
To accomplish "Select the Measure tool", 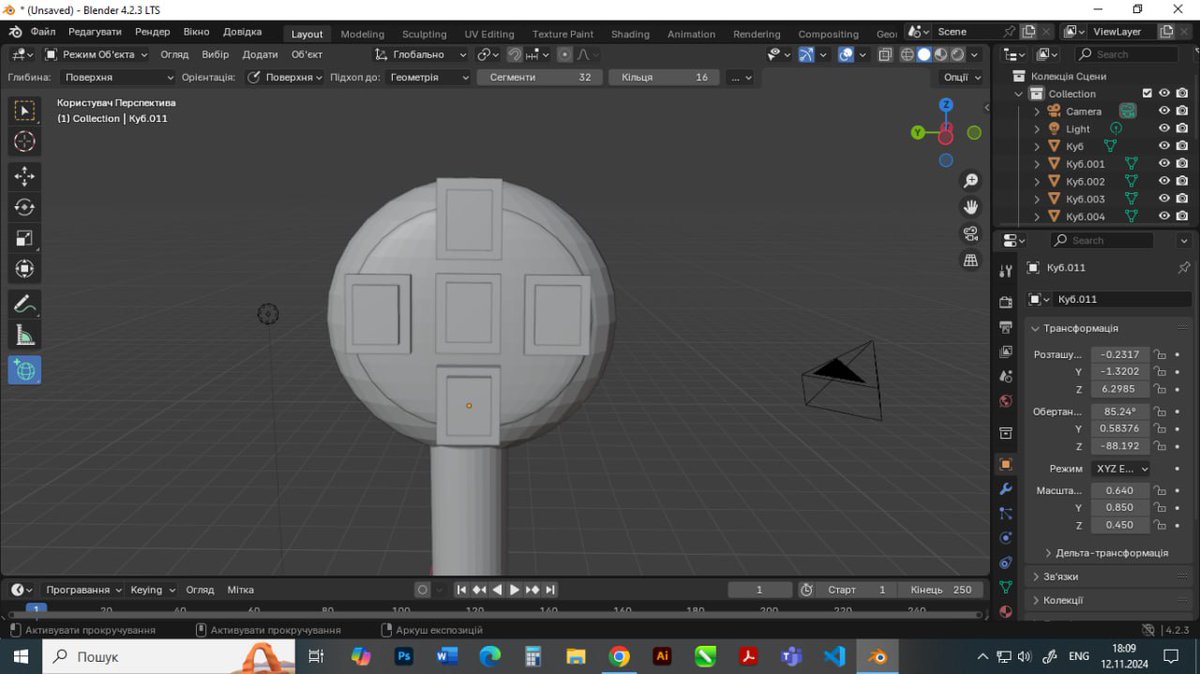I will [x=25, y=335].
